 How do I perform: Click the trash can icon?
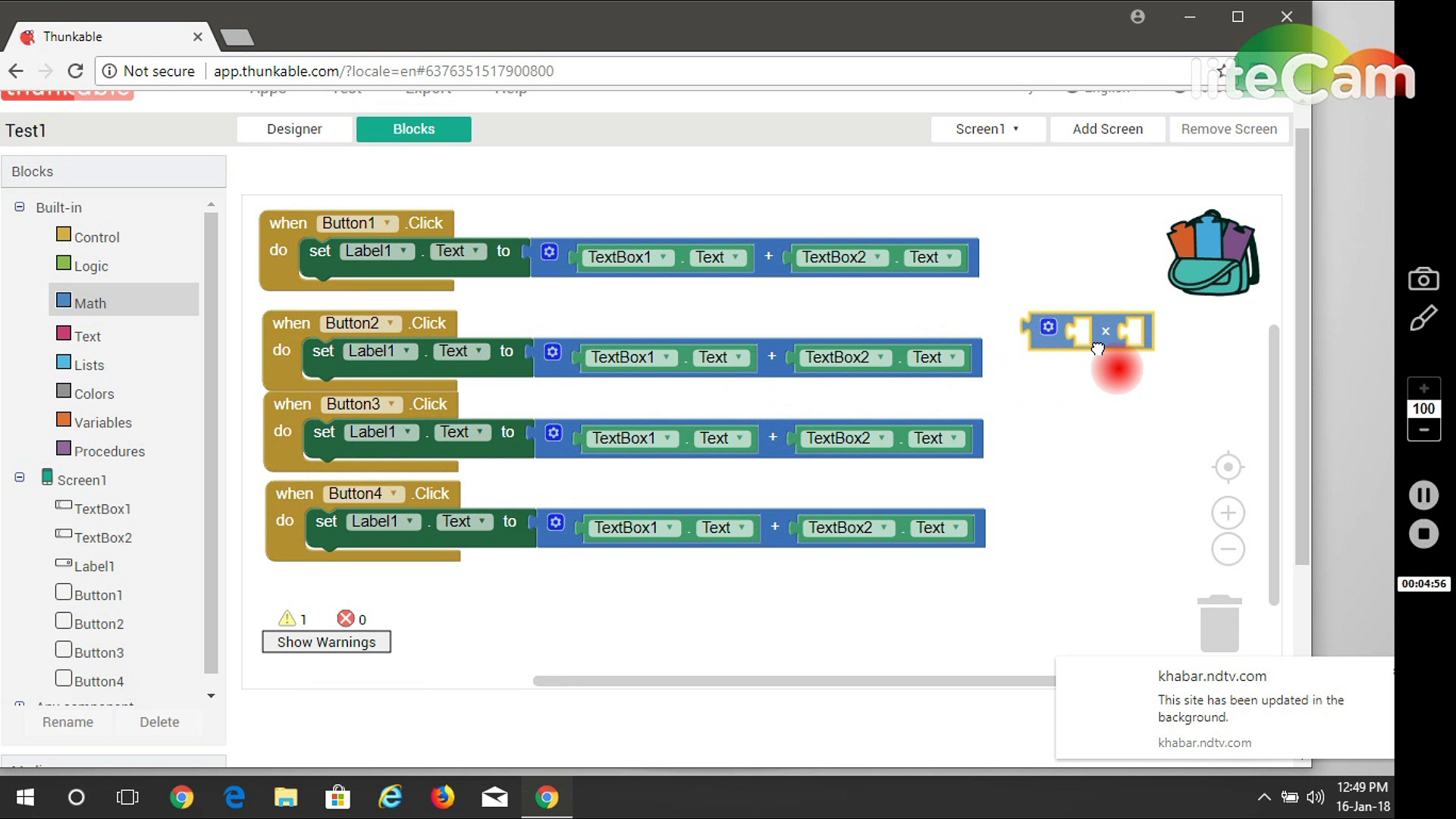point(1219,623)
